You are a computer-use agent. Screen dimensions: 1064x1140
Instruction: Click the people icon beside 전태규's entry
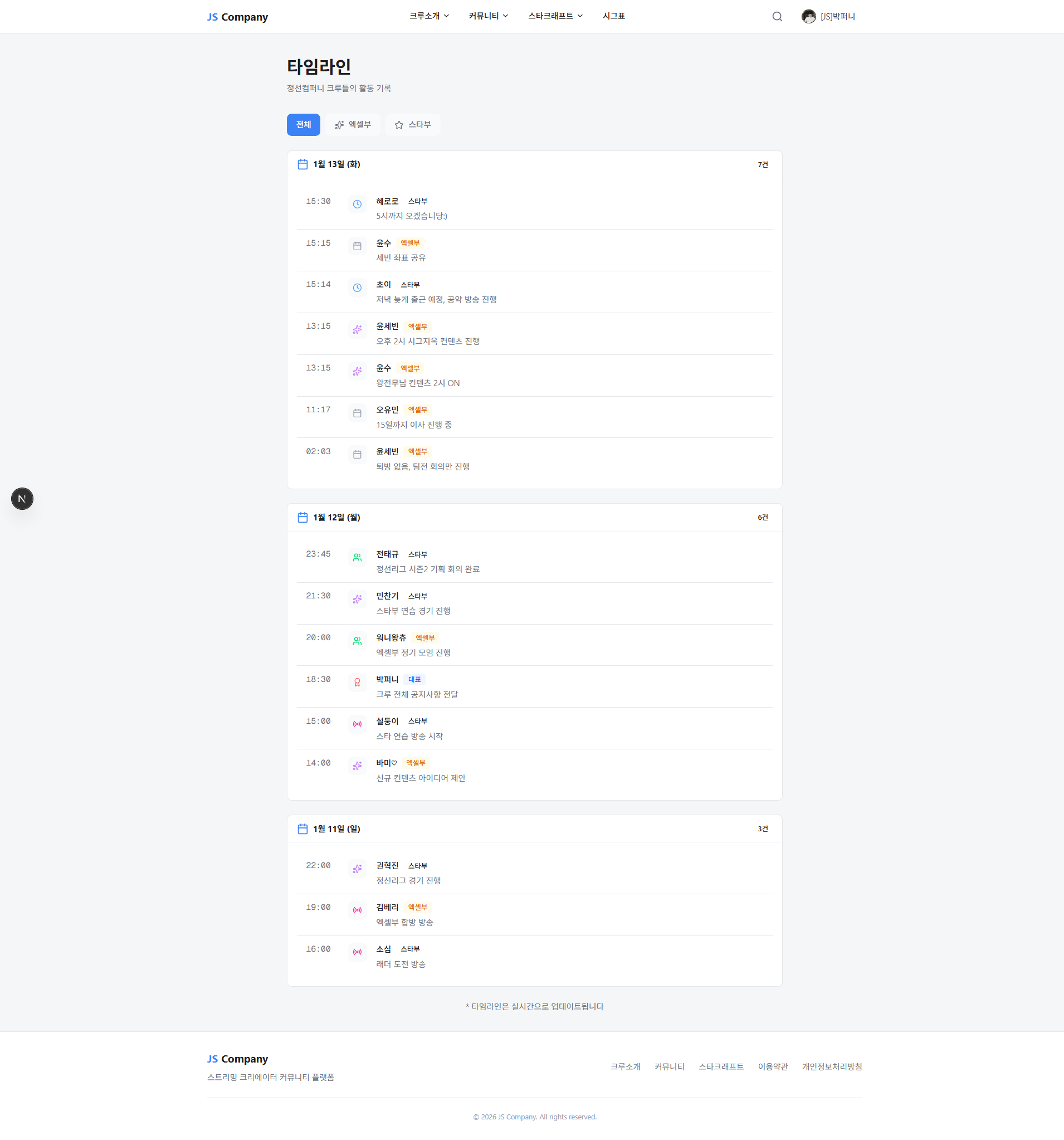coord(357,557)
